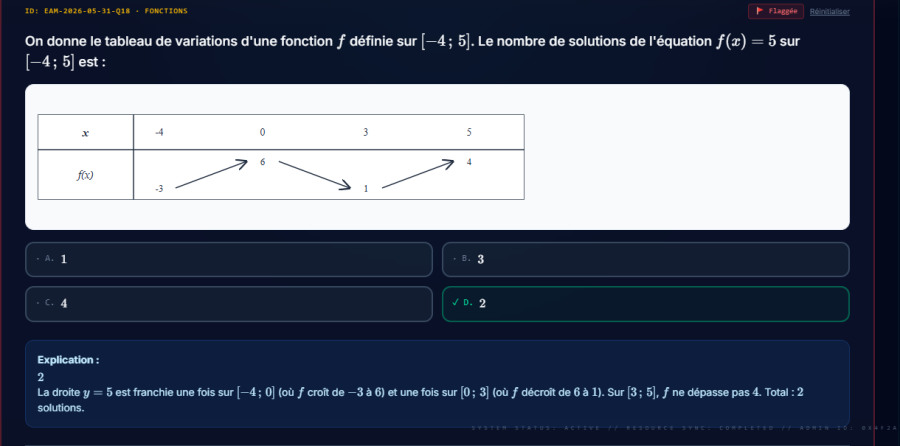Click the maximum value 6 in the table
The width and height of the screenshot is (900, 446).
[x=262, y=162]
